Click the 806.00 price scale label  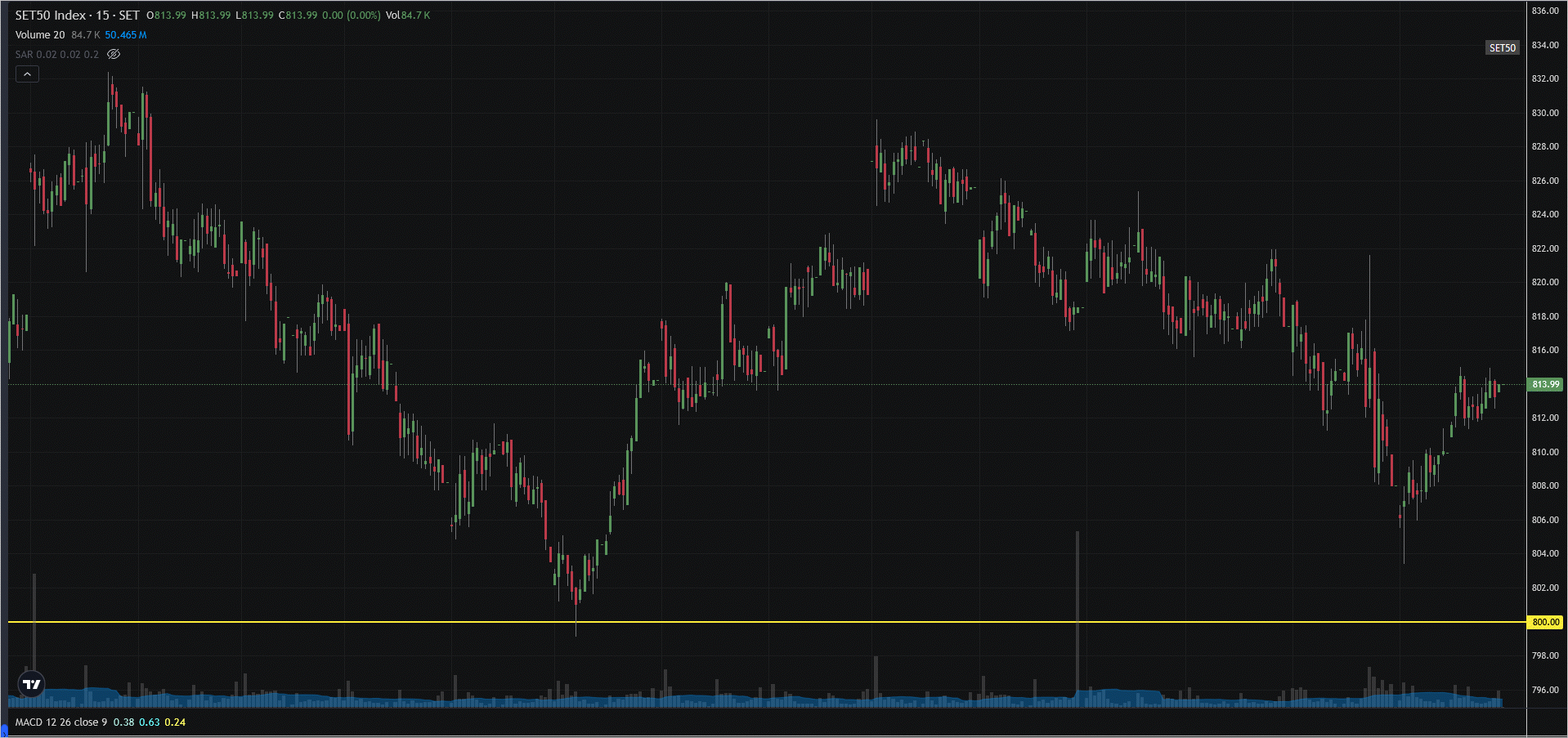click(1545, 521)
